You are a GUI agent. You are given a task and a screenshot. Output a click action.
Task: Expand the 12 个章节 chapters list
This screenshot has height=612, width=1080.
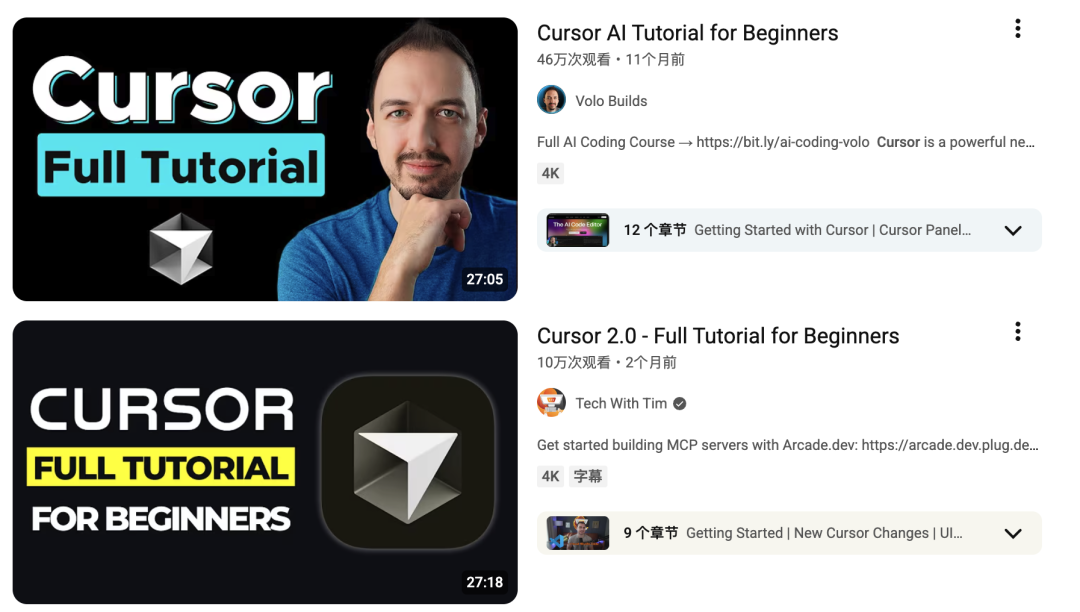click(1012, 231)
